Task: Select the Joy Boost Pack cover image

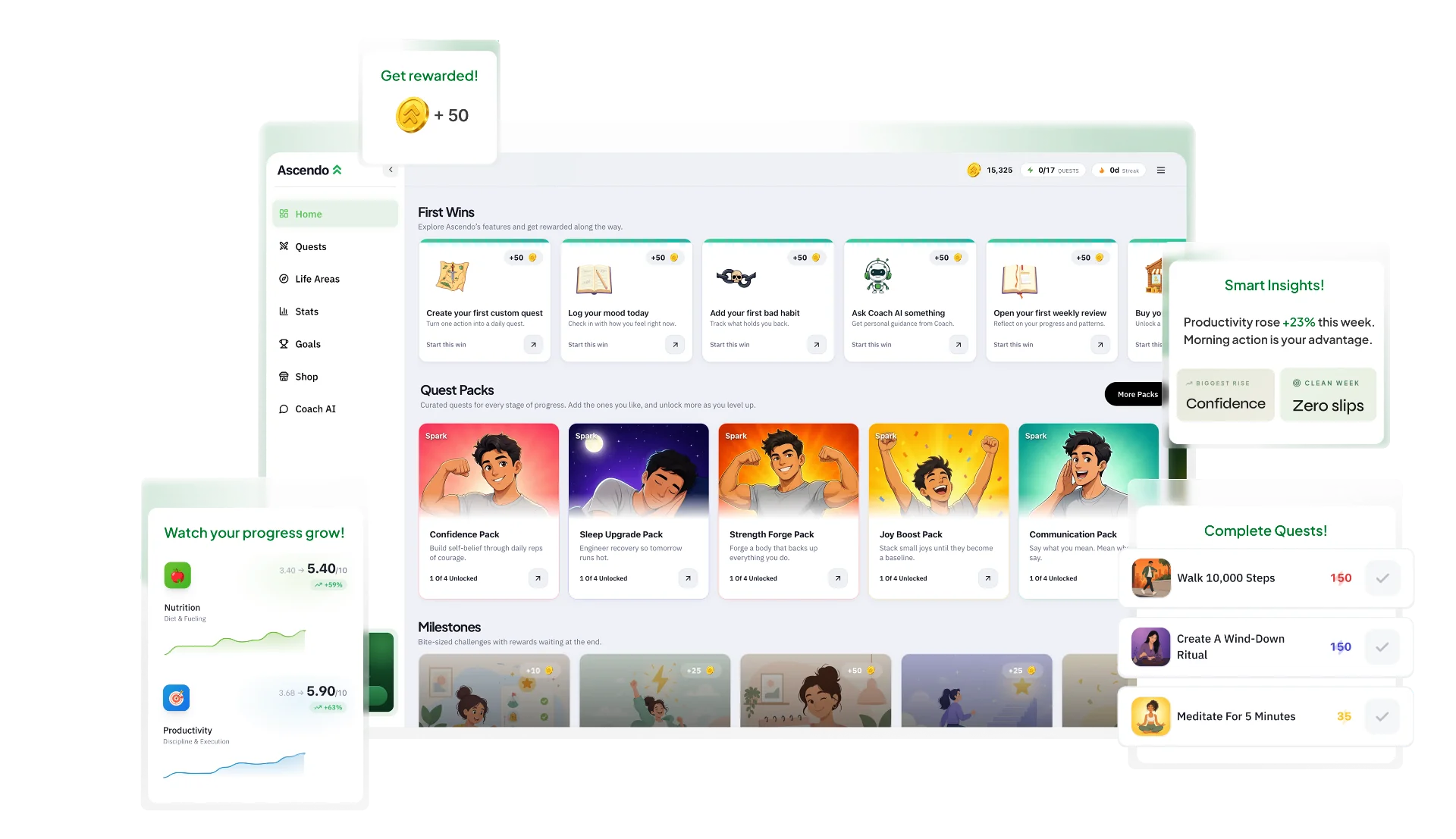Action: coord(939,470)
